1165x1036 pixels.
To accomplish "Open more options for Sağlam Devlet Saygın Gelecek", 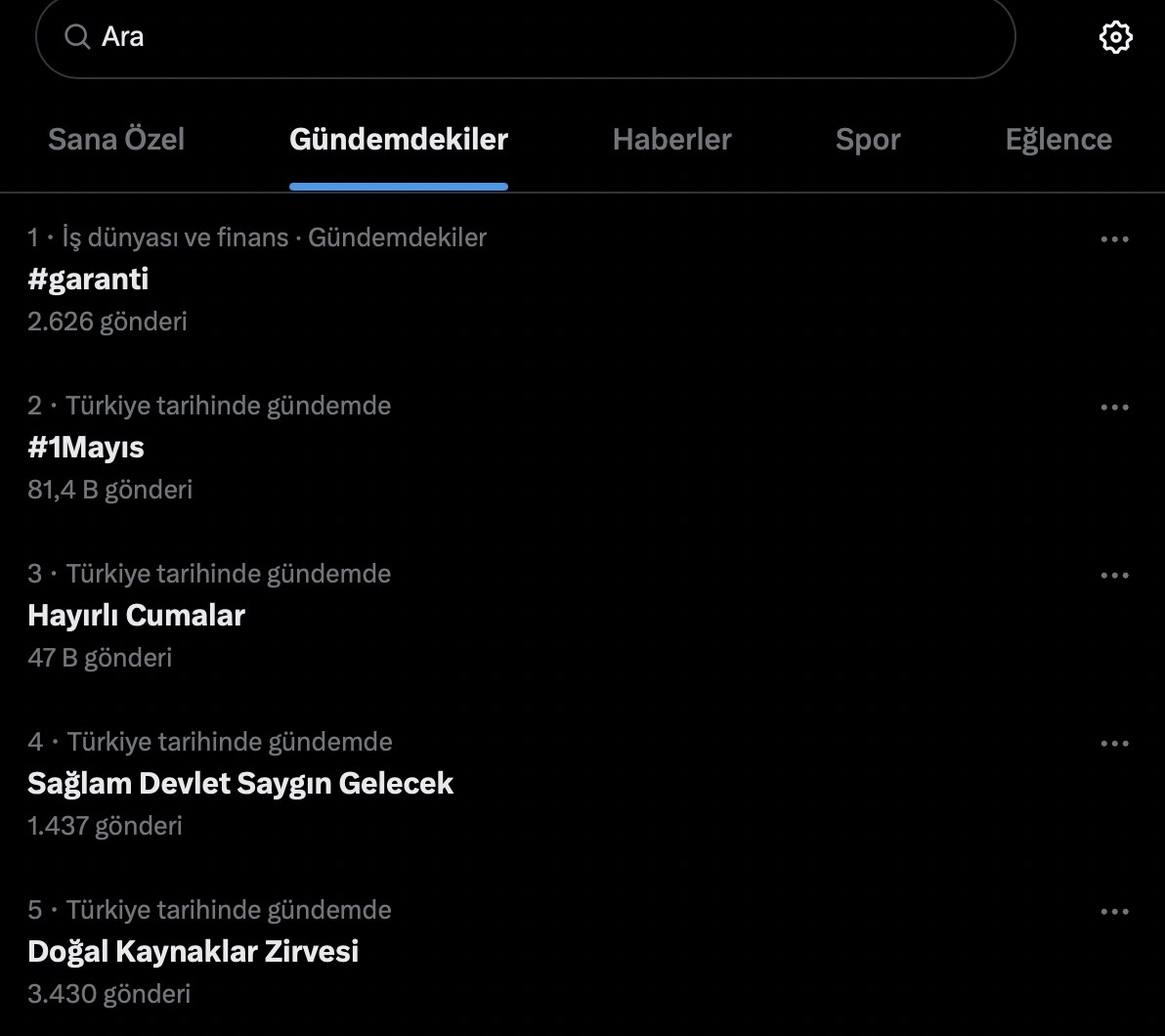I will click(1114, 744).
